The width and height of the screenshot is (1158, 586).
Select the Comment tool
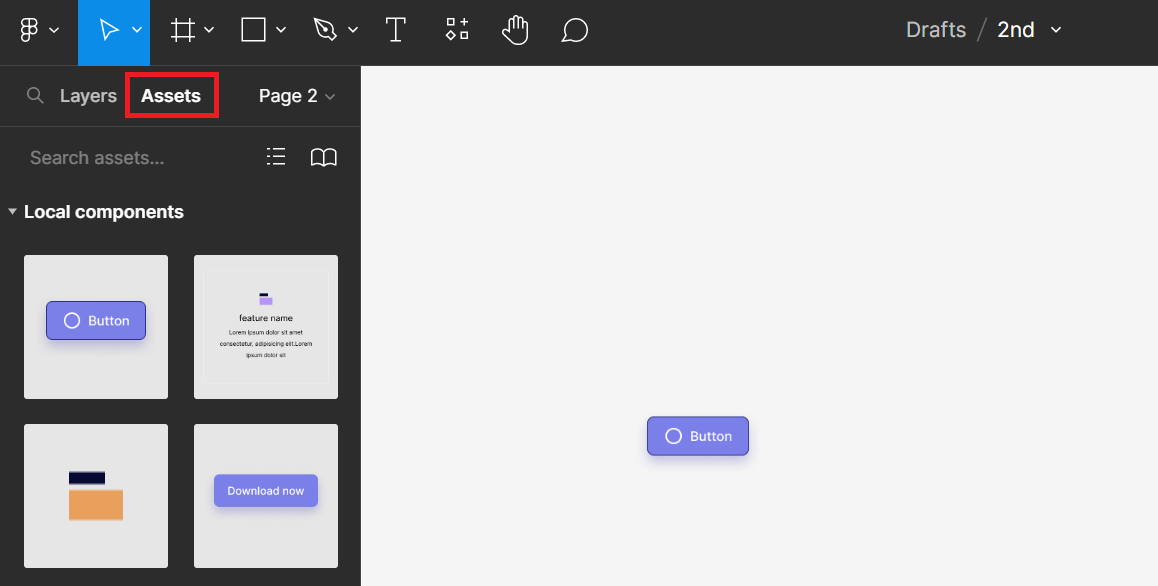coord(574,31)
